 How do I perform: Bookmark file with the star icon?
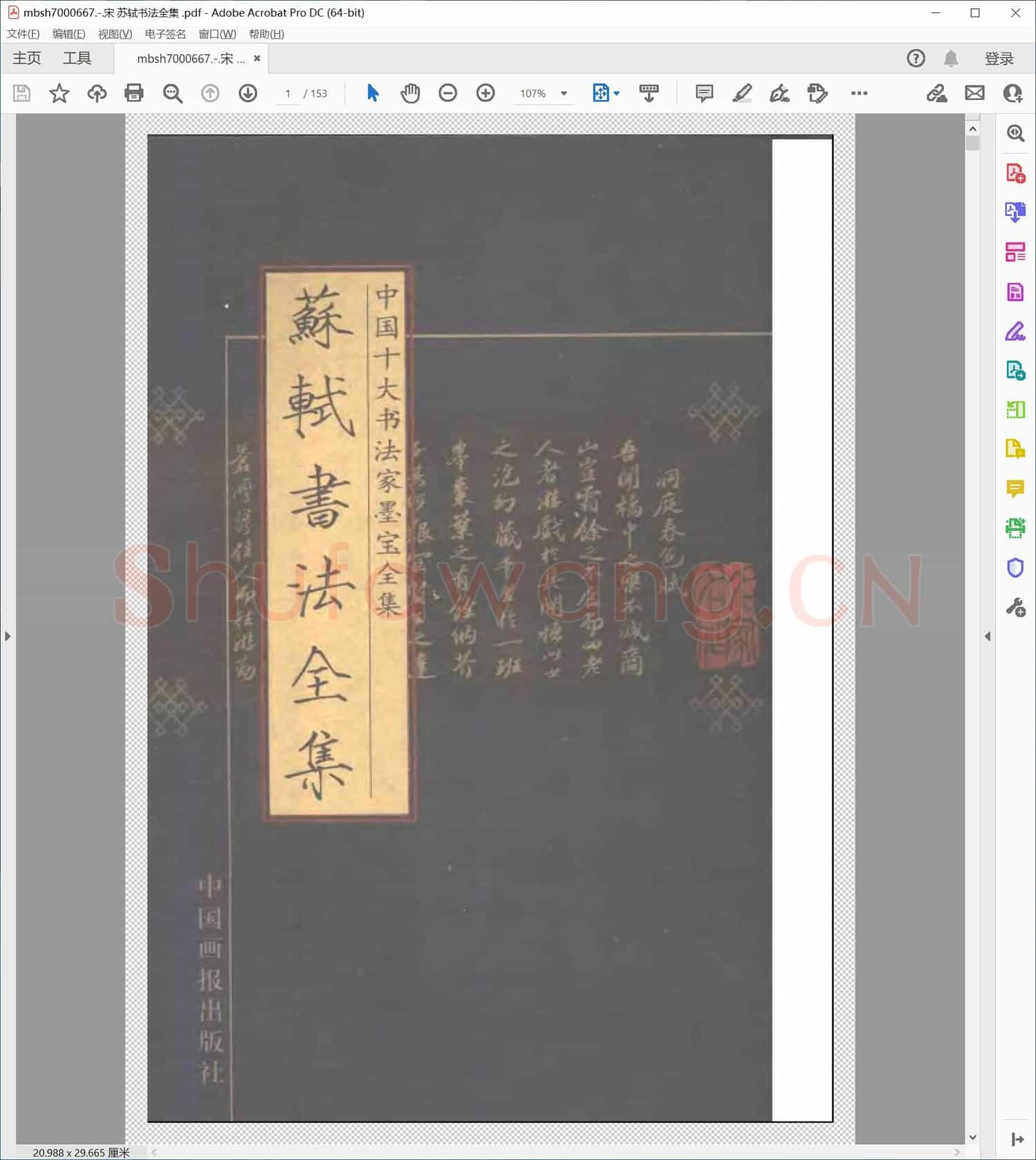pyautogui.click(x=59, y=93)
